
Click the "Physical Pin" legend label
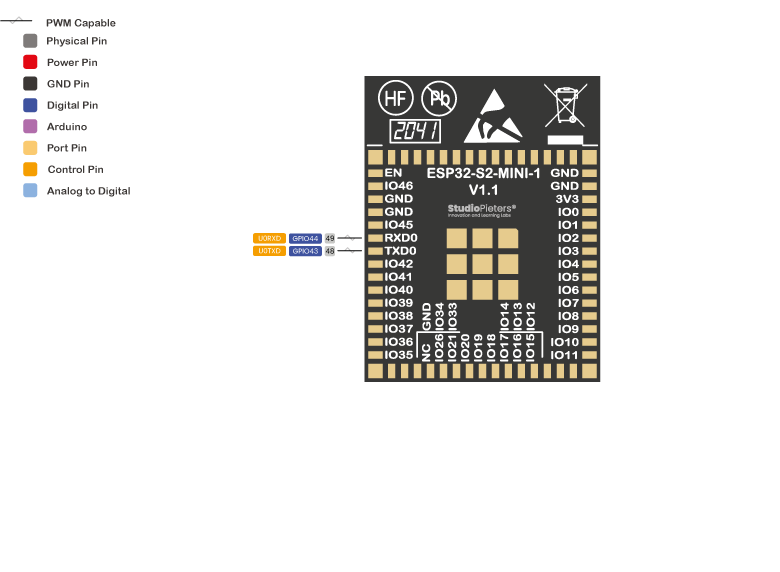[x=77, y=41]
